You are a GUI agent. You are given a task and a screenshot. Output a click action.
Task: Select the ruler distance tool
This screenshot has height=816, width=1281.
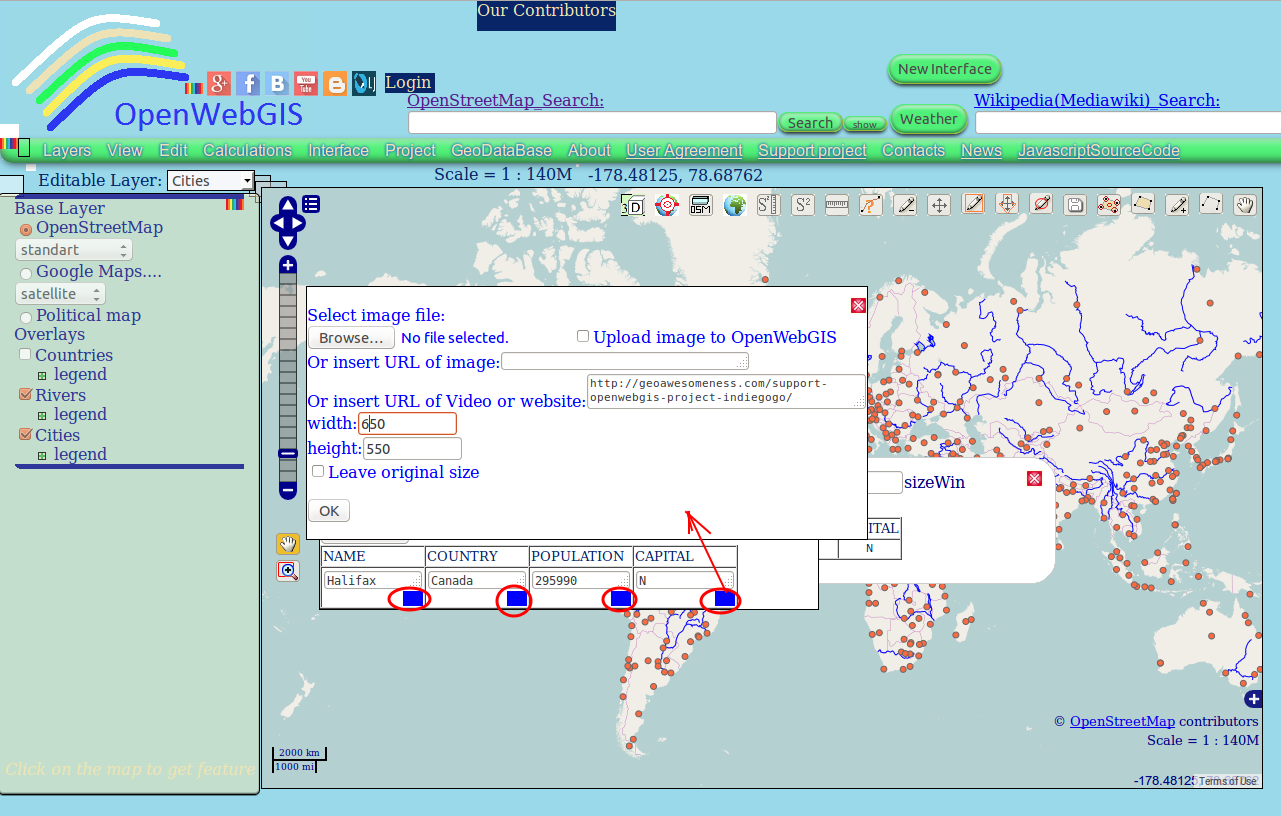(837, 205)
